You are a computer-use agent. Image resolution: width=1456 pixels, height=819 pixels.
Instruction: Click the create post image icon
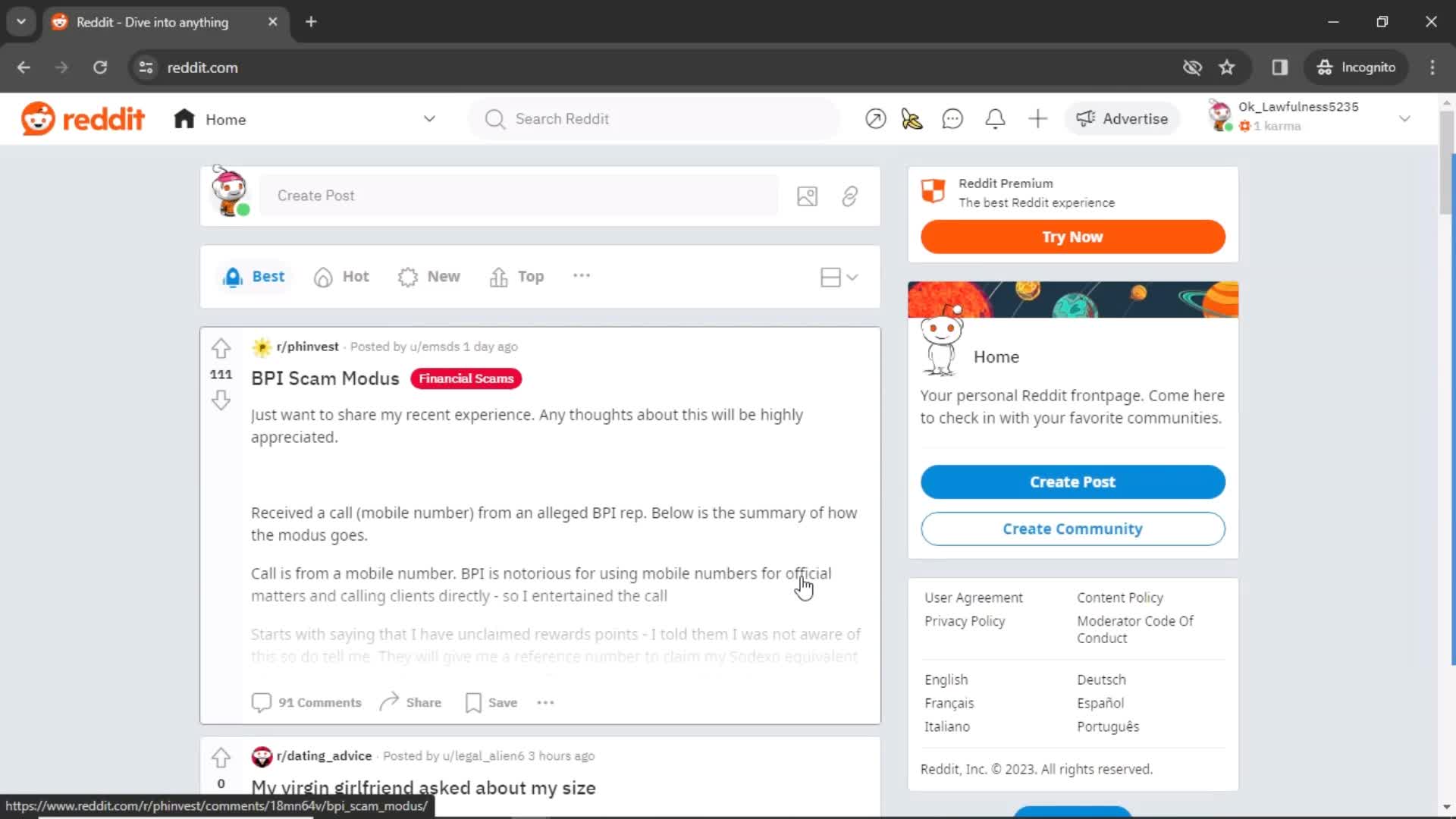[x=808, y=195]
